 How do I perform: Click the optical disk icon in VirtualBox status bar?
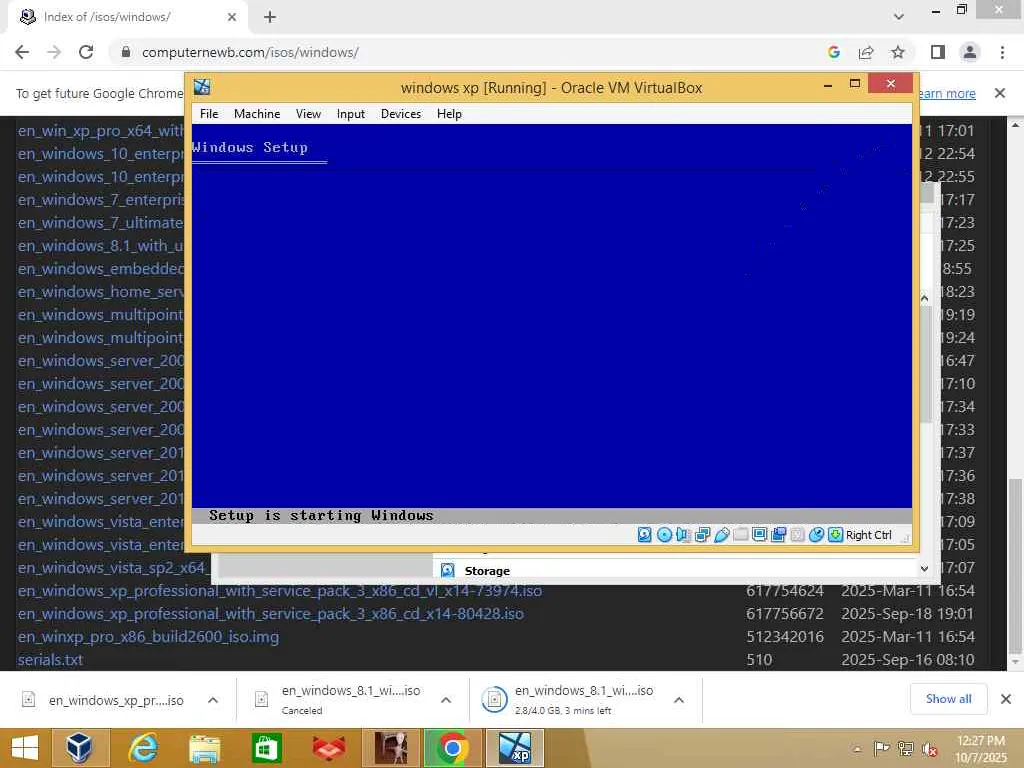tap(664, 535)
